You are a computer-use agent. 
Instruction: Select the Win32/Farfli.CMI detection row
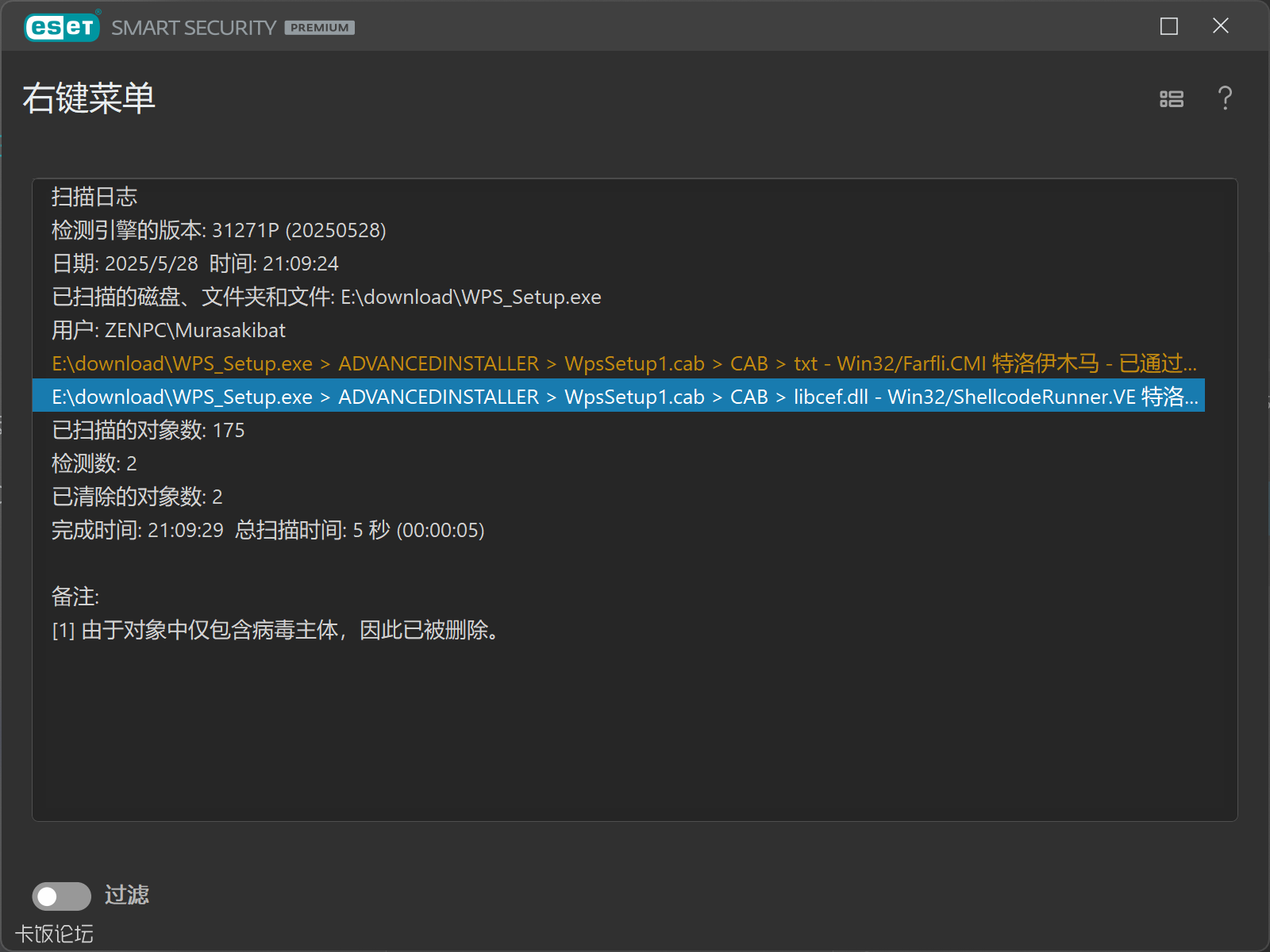click(619, 363)
